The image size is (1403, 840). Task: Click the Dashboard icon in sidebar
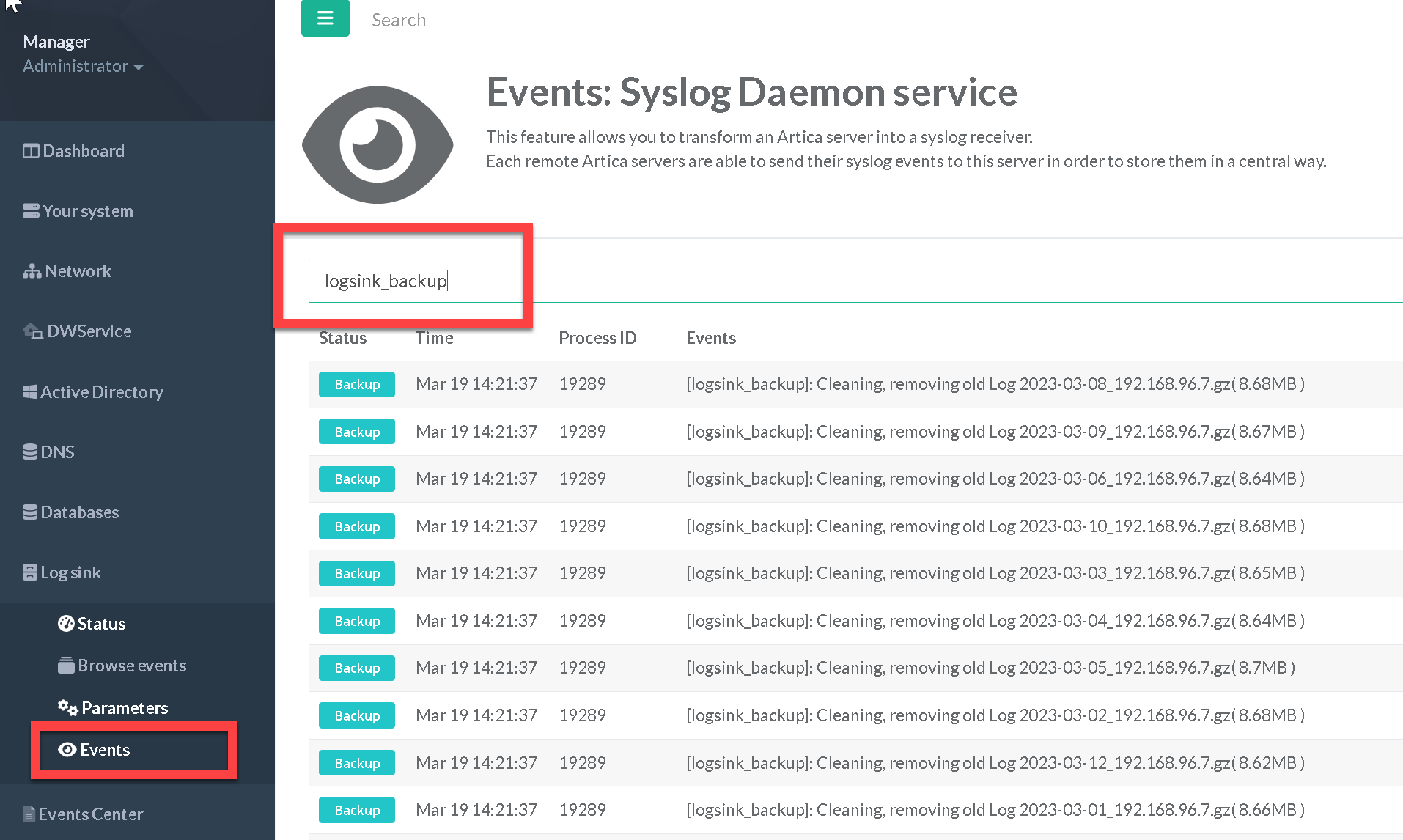(x=31, y=151)
